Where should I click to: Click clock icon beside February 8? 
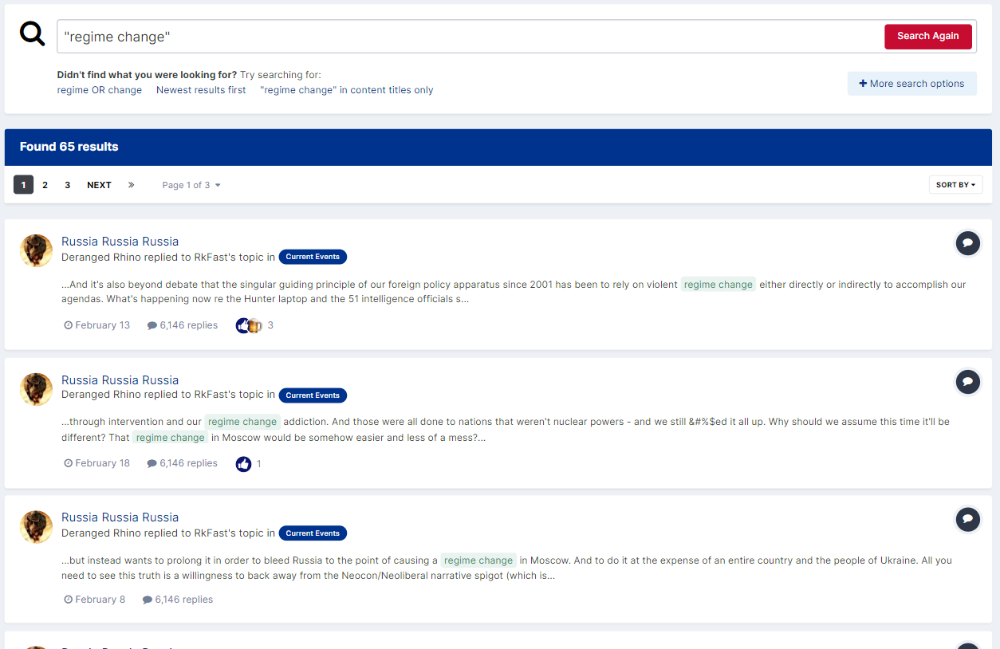tap(68, 600)
